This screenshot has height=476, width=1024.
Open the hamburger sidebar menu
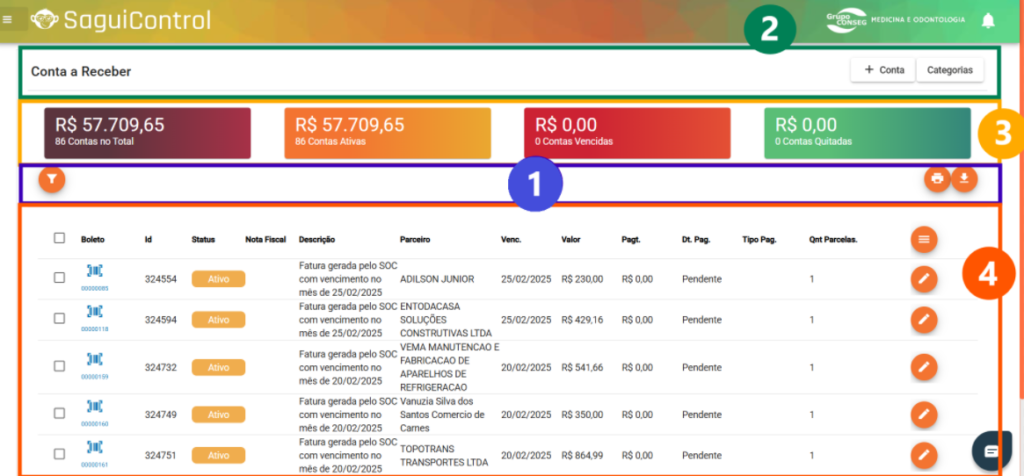point(8,20)
